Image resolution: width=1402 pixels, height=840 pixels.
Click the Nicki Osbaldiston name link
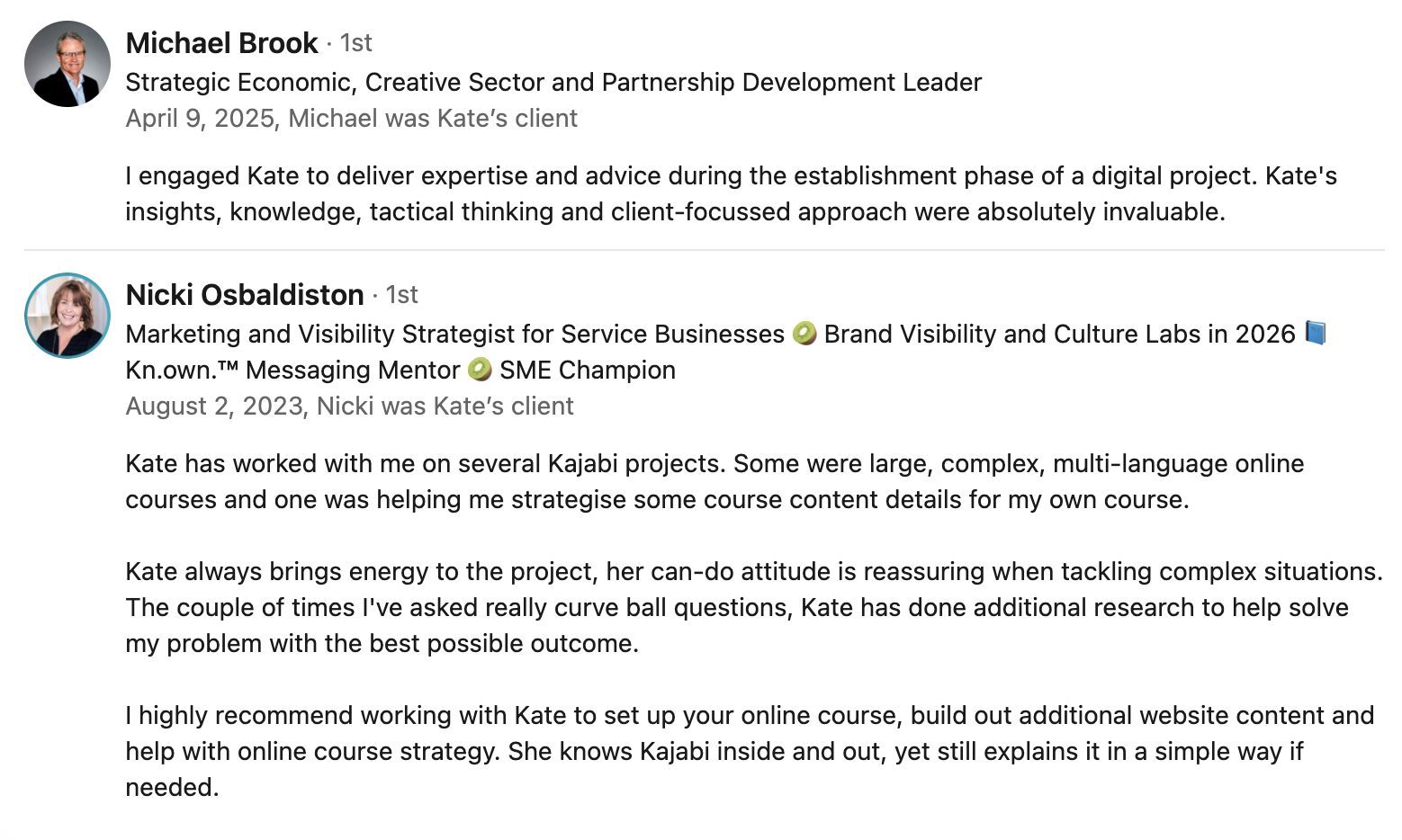pyautogui.click(x=245, y=294)
